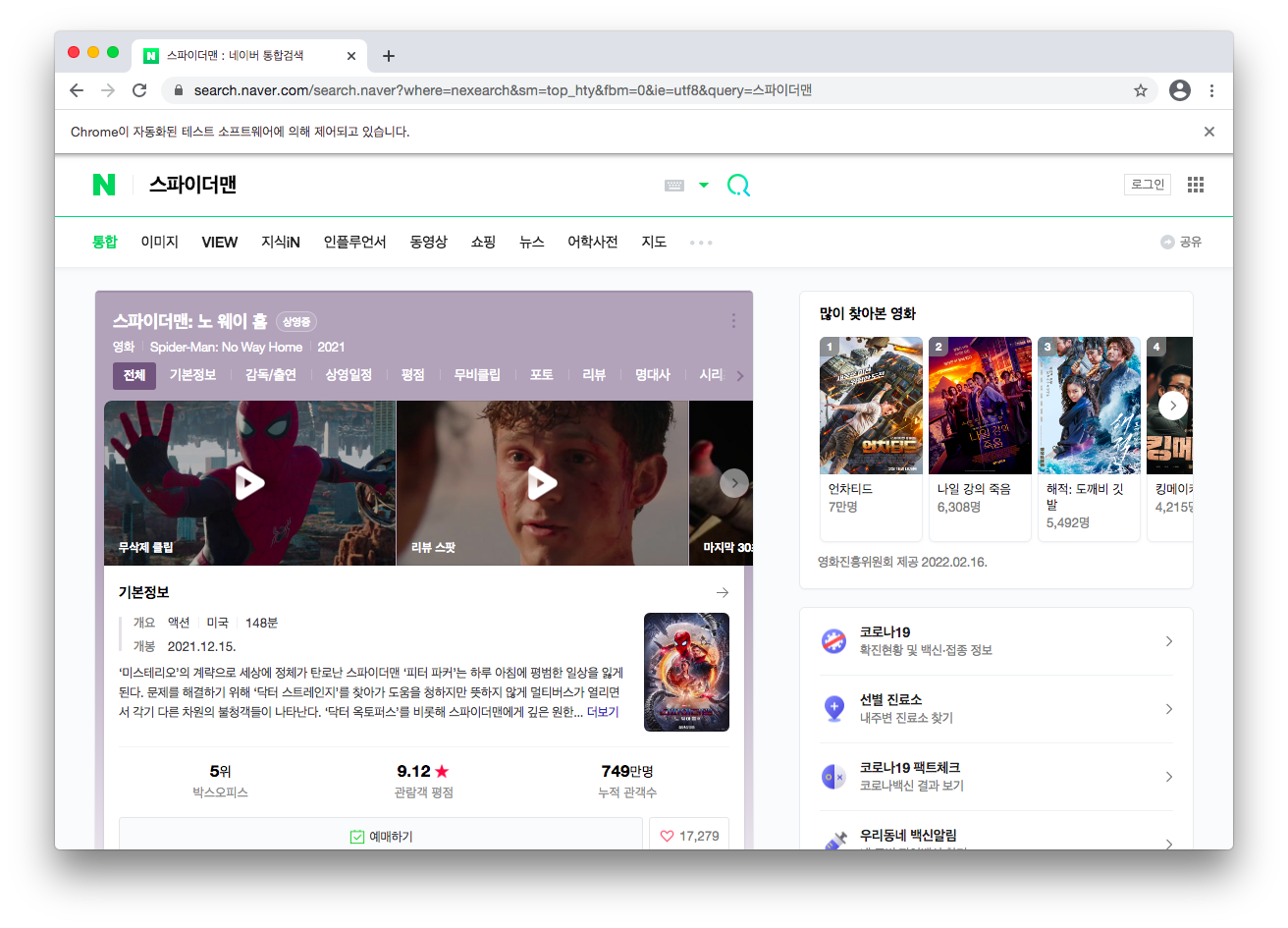Click the green search magnifier icon
This screenshot has width=1288, height=928.
(x=738, y=185)
